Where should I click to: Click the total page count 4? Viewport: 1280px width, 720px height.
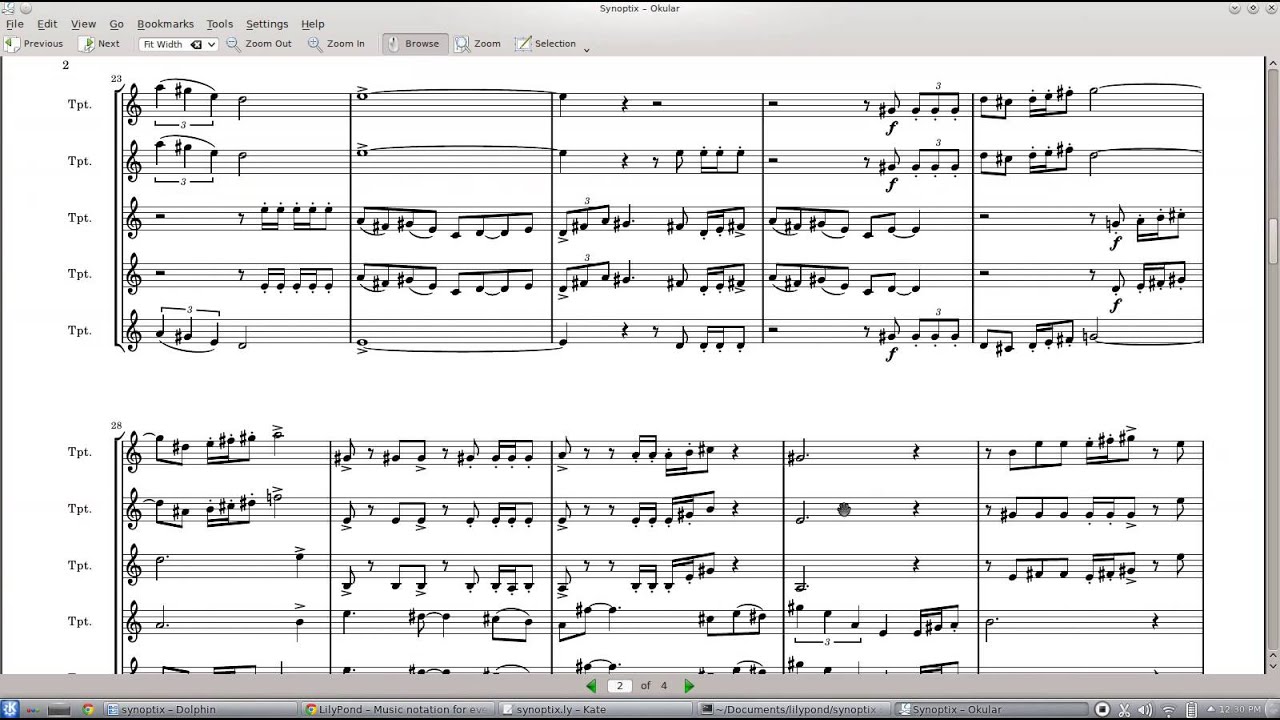click(x=664, y=686)
